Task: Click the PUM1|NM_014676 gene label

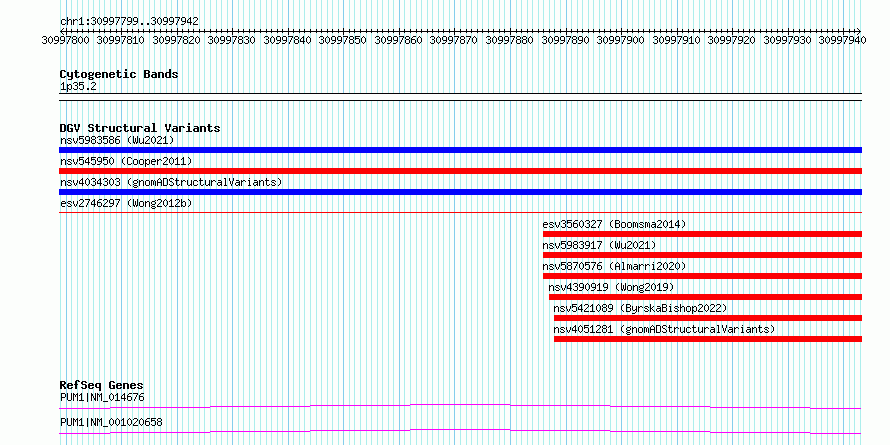Action: click(x=102, y=397)
